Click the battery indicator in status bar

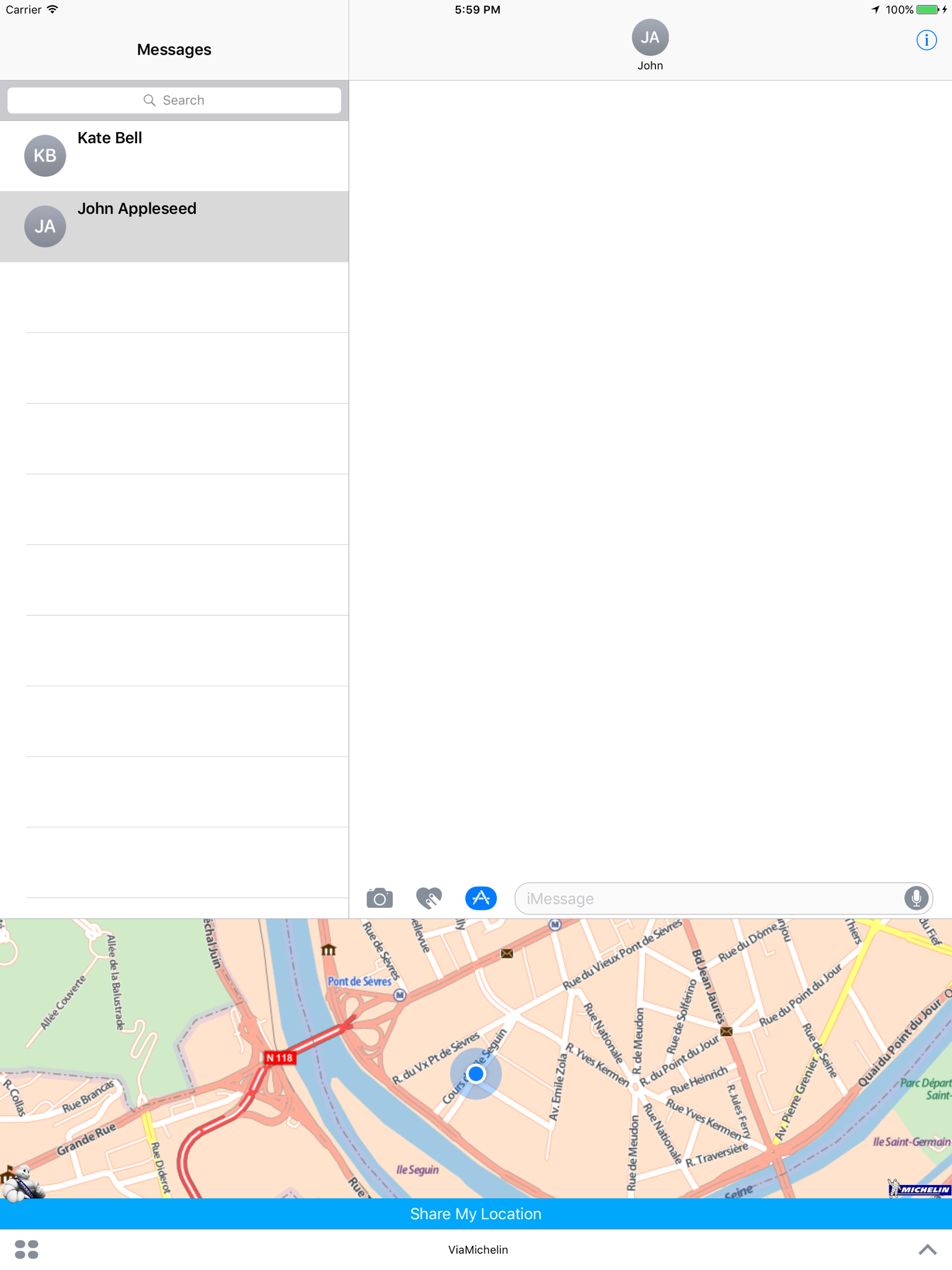point(928,10)
